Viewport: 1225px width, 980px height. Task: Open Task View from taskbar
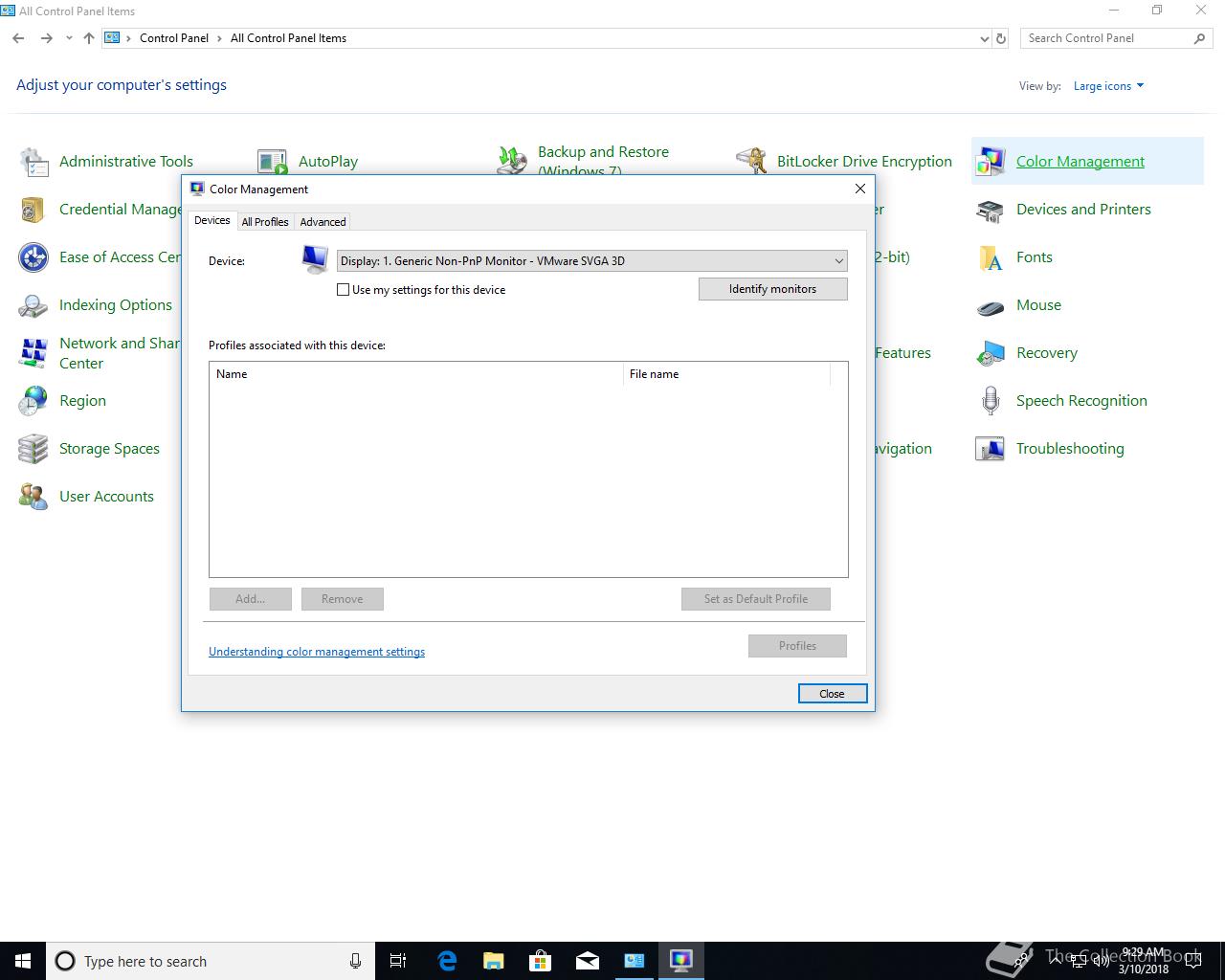click(x=398, y=961)
